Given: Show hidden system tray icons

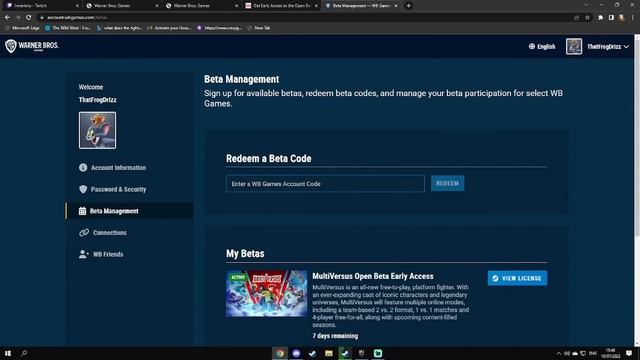Looking at the screenshot, I should tap(559, 353).
